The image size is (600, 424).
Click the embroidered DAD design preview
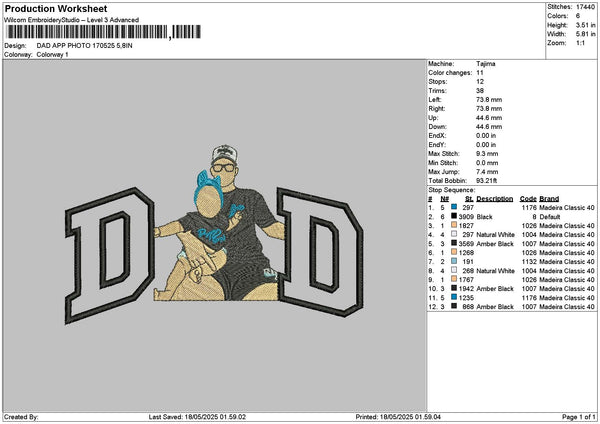tap(214, 234)
